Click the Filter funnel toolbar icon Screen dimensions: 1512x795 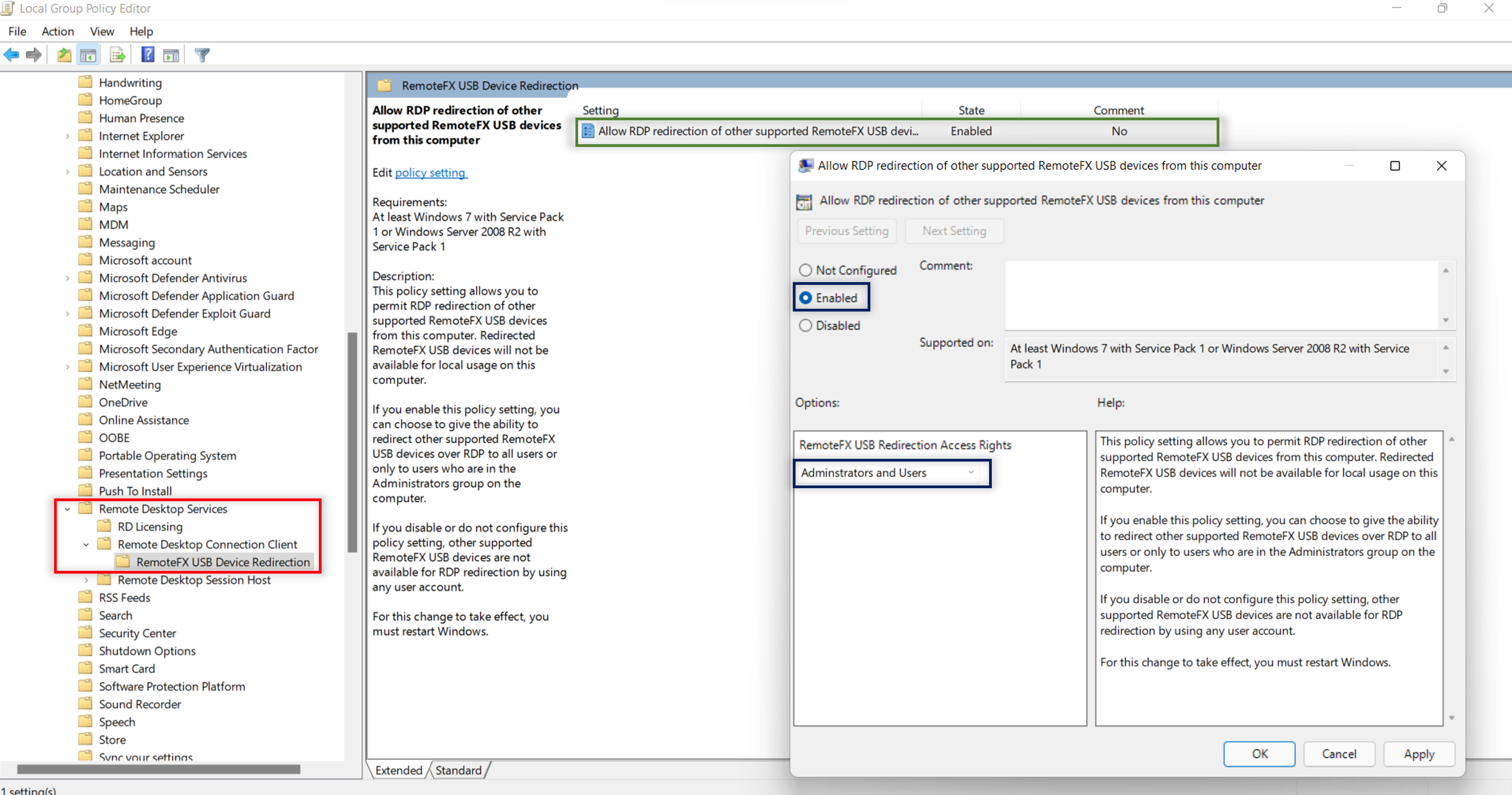202,55
